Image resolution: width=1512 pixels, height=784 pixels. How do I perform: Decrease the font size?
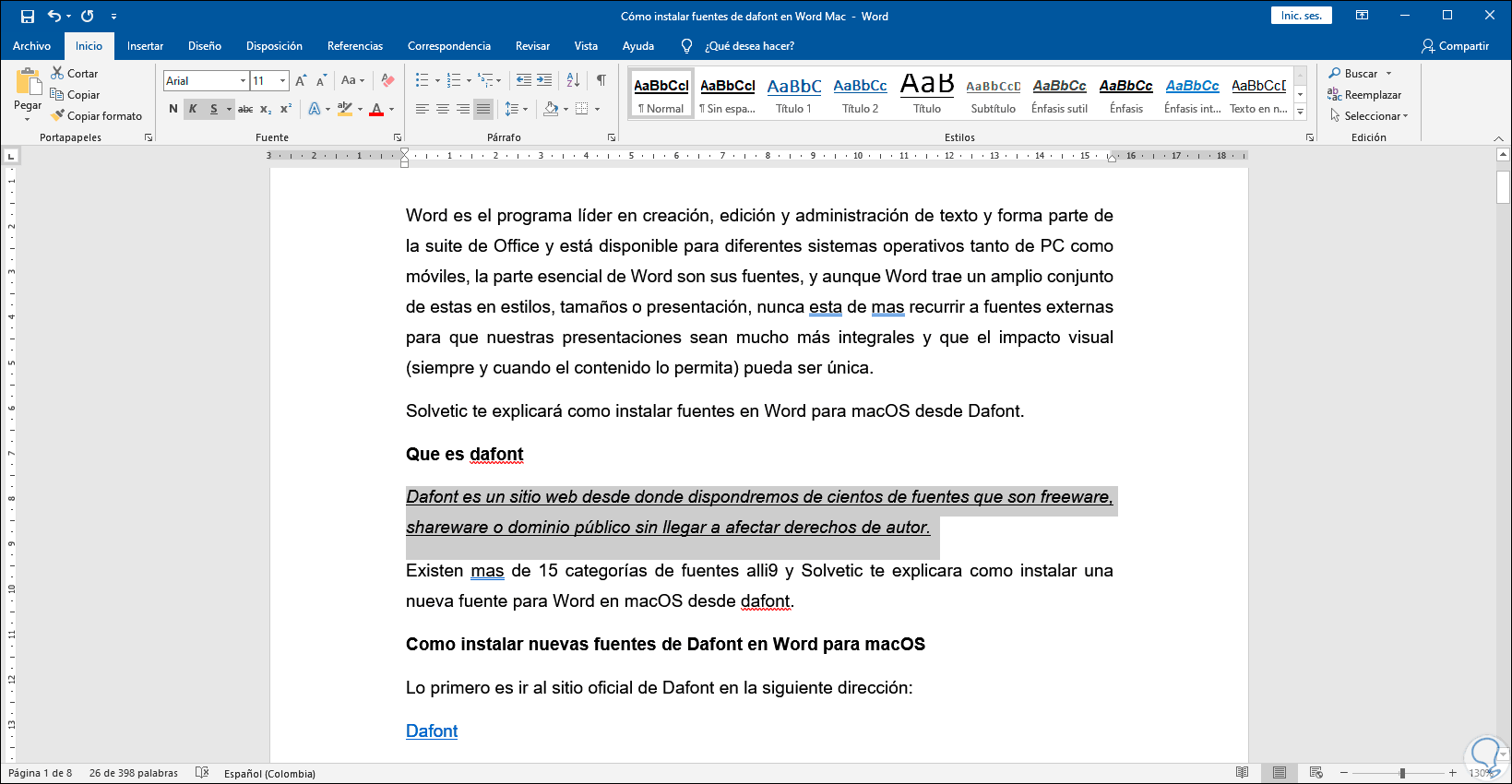321,81
